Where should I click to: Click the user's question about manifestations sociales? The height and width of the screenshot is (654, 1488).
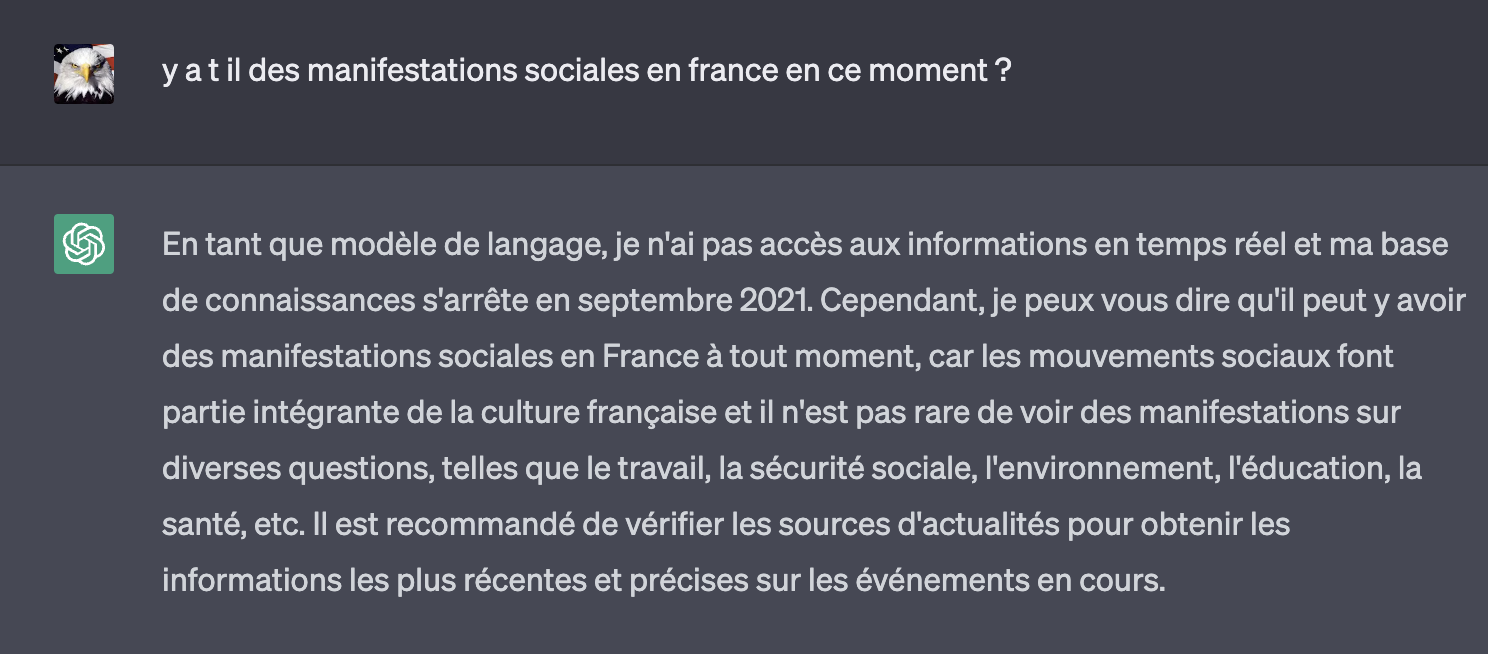pyautogui.click(x=586, y=71)
